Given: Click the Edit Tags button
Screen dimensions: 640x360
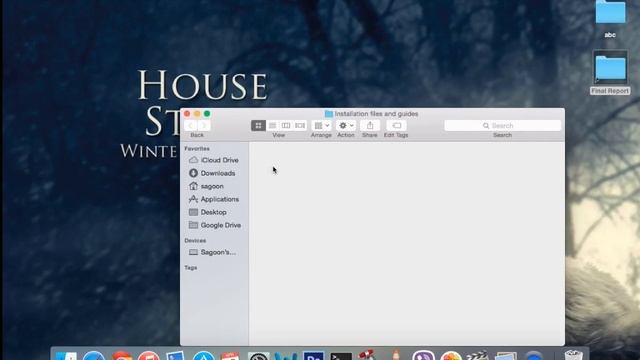Looking at the screenshot, I should pyautogui.click(x=396, y=126).
